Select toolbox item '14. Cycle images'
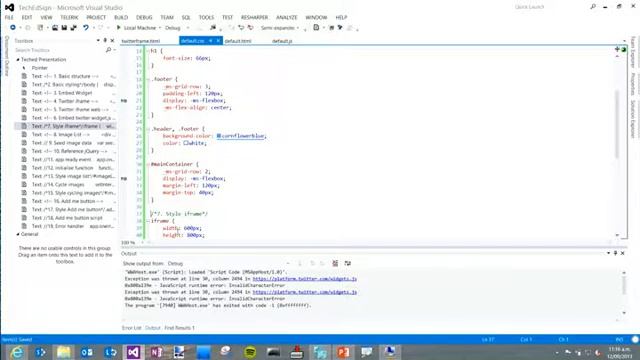 pos(65,184)
